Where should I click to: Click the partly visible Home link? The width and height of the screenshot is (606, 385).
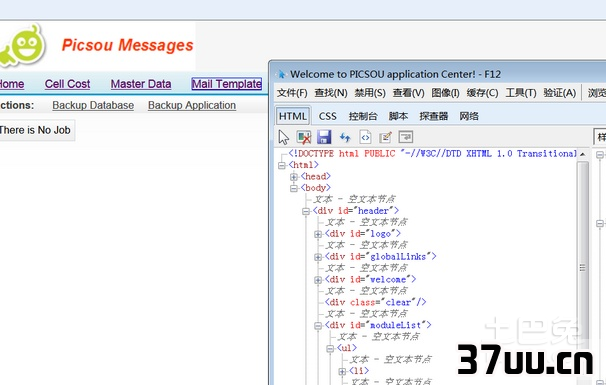(x=12, y=84)
